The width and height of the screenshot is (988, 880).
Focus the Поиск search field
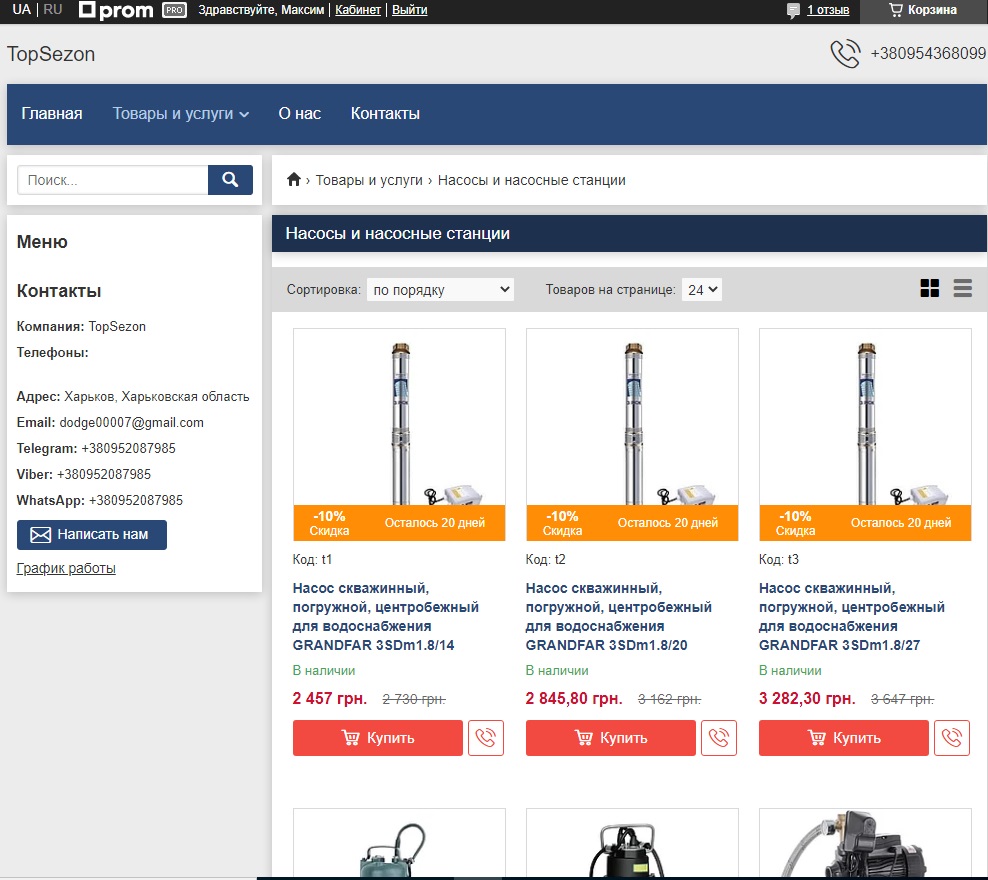pos(113,180)
